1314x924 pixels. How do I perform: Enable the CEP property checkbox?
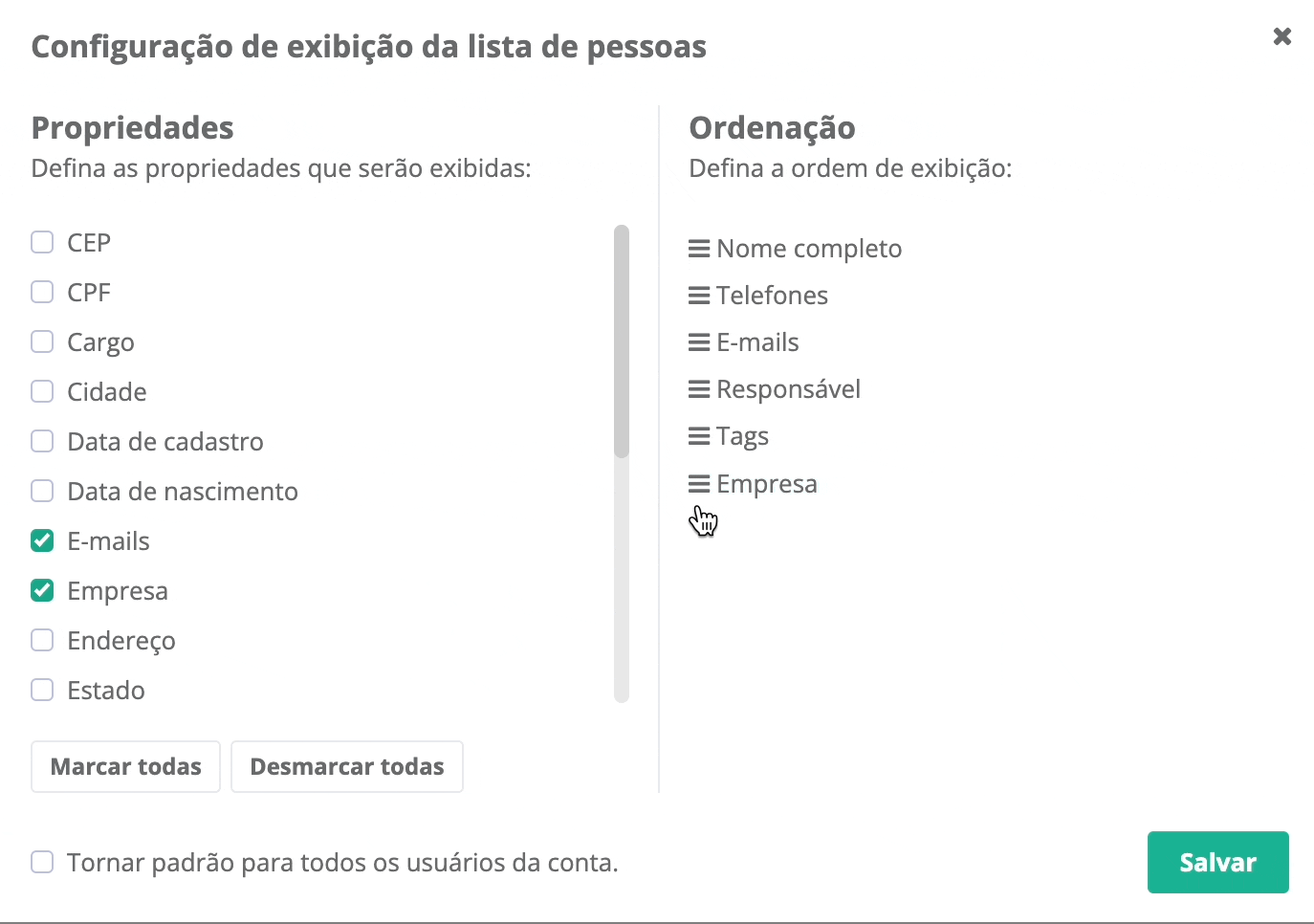click(42, 242)
